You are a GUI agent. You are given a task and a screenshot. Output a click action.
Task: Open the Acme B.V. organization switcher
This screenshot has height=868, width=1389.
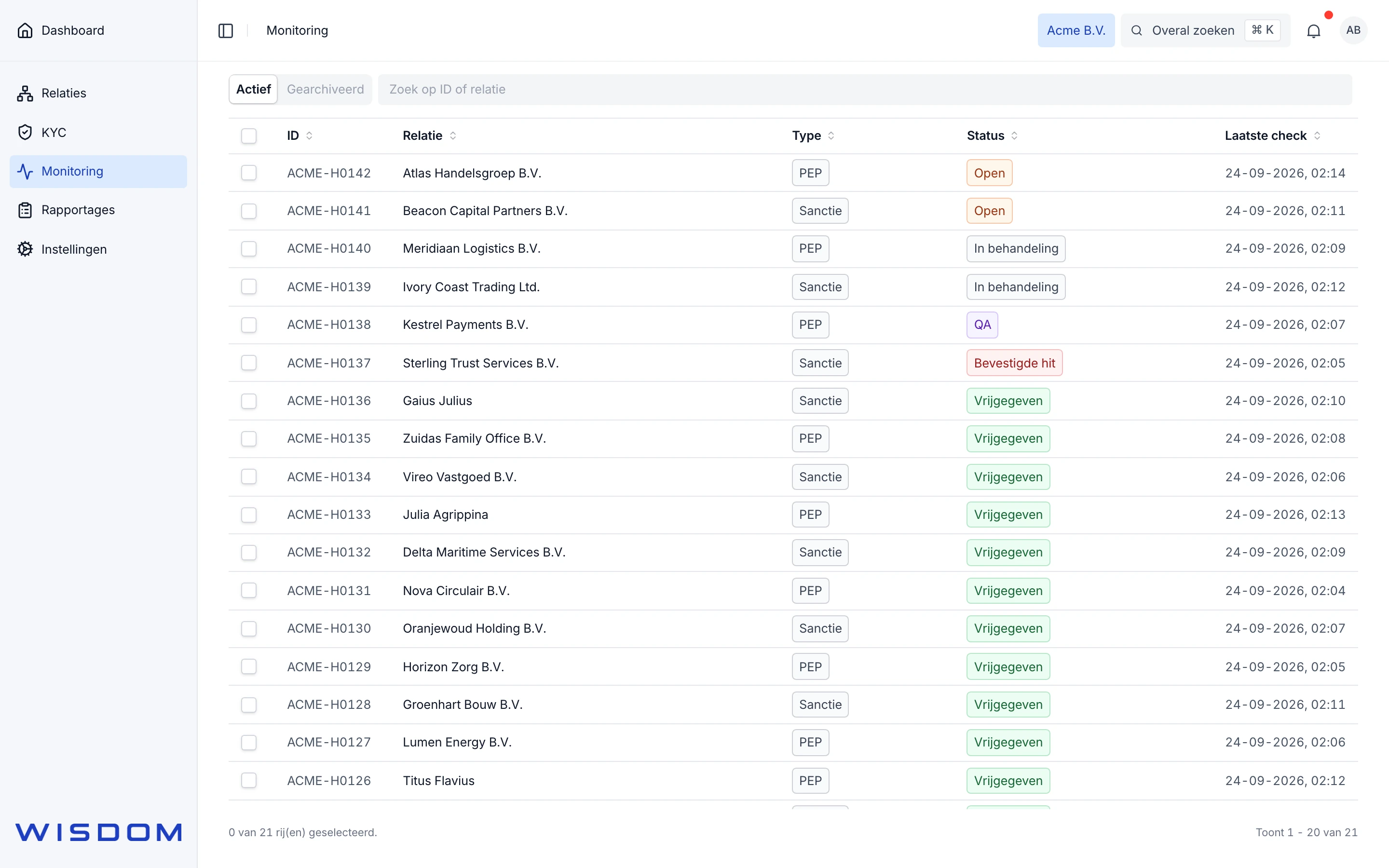pos(1076,30)
